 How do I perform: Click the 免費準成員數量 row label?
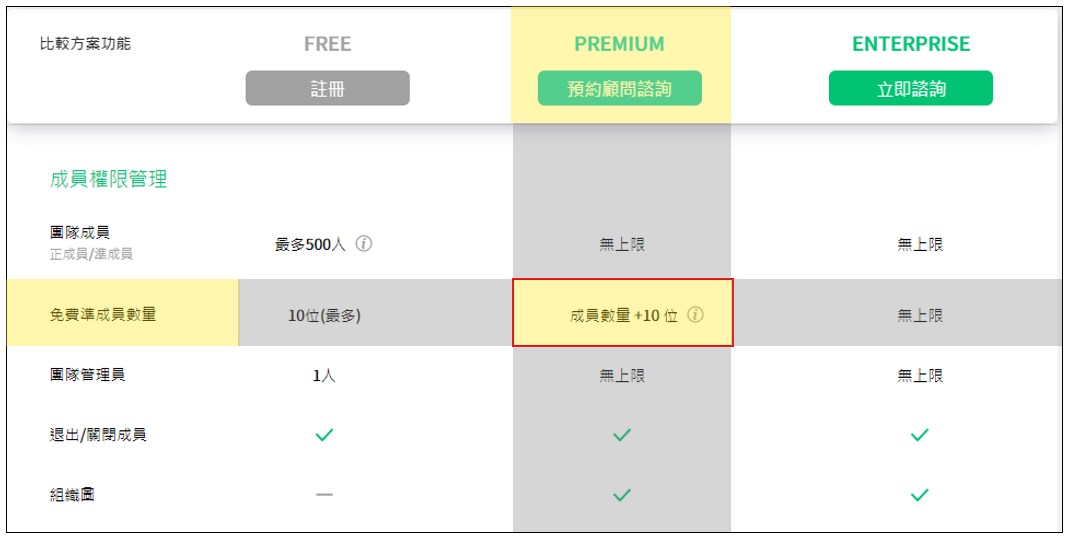(103, 314)
